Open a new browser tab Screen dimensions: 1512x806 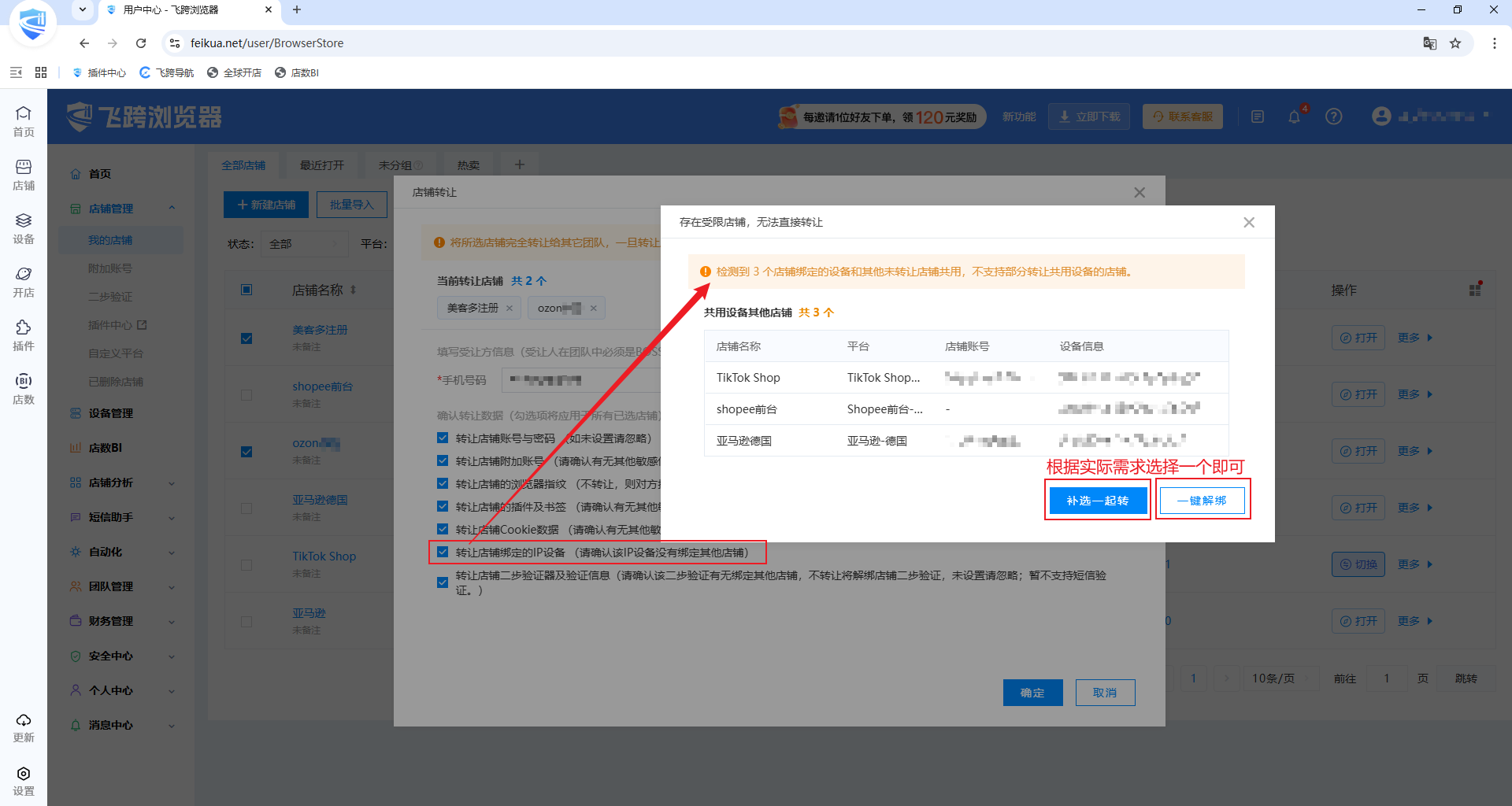coord(297,10)
